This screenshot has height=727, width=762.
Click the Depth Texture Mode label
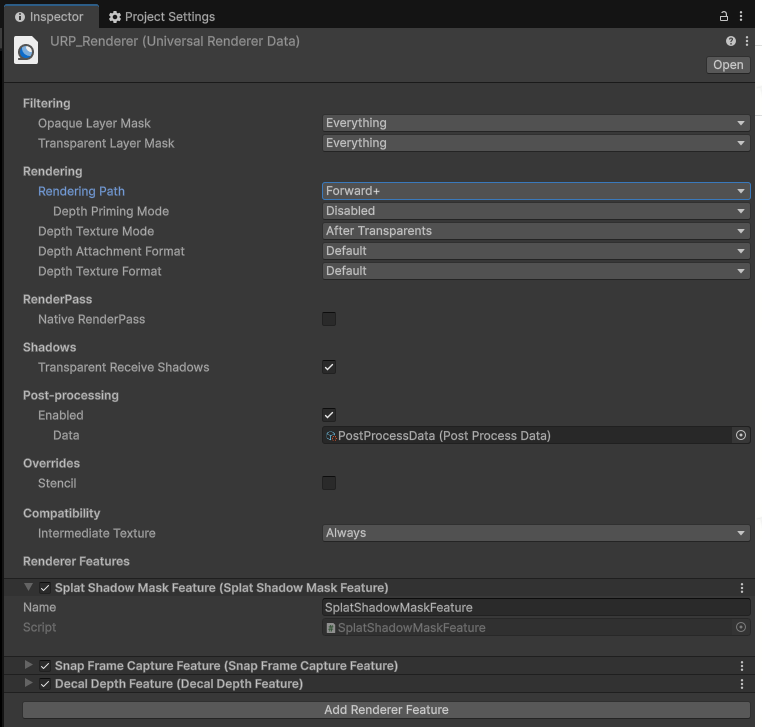96,231
